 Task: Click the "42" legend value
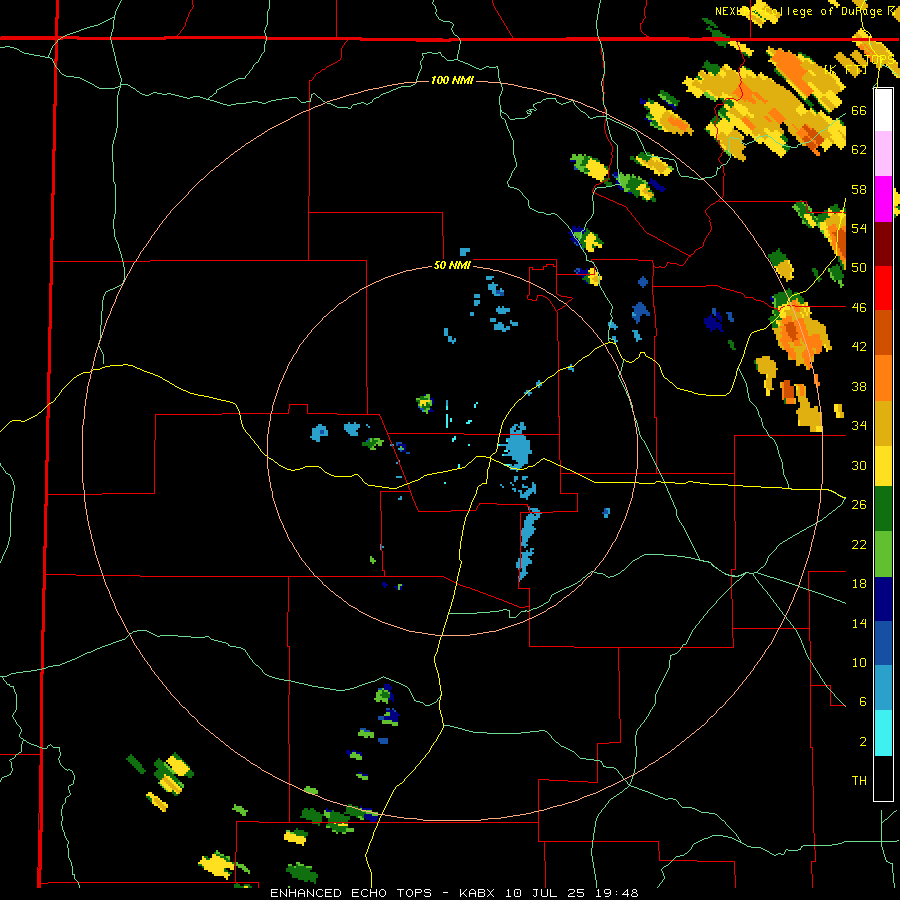(x=859, y=347)
